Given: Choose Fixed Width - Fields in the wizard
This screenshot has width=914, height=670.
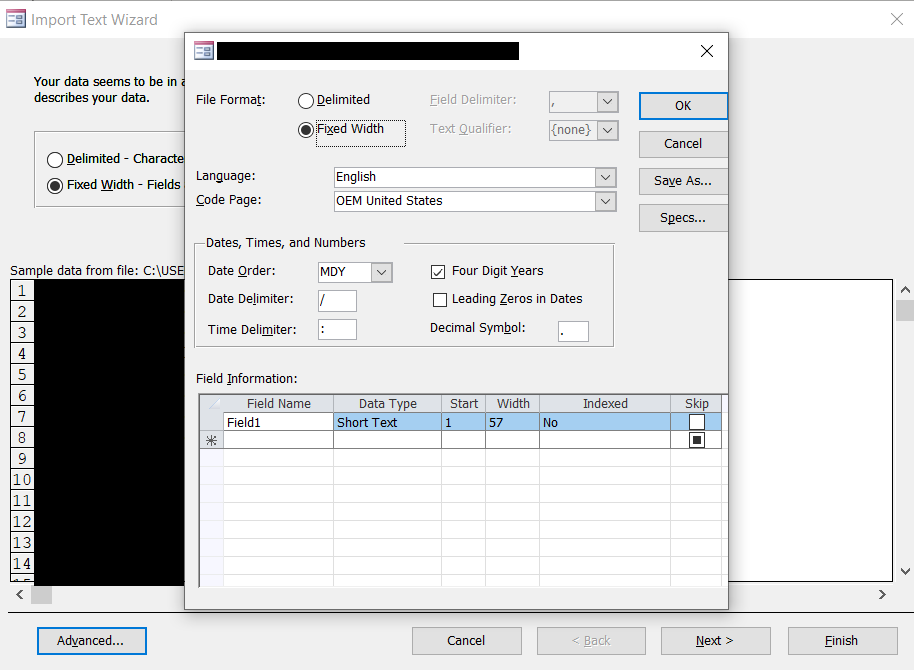Looking at the screenshot, I should click(x=55, y=186).
